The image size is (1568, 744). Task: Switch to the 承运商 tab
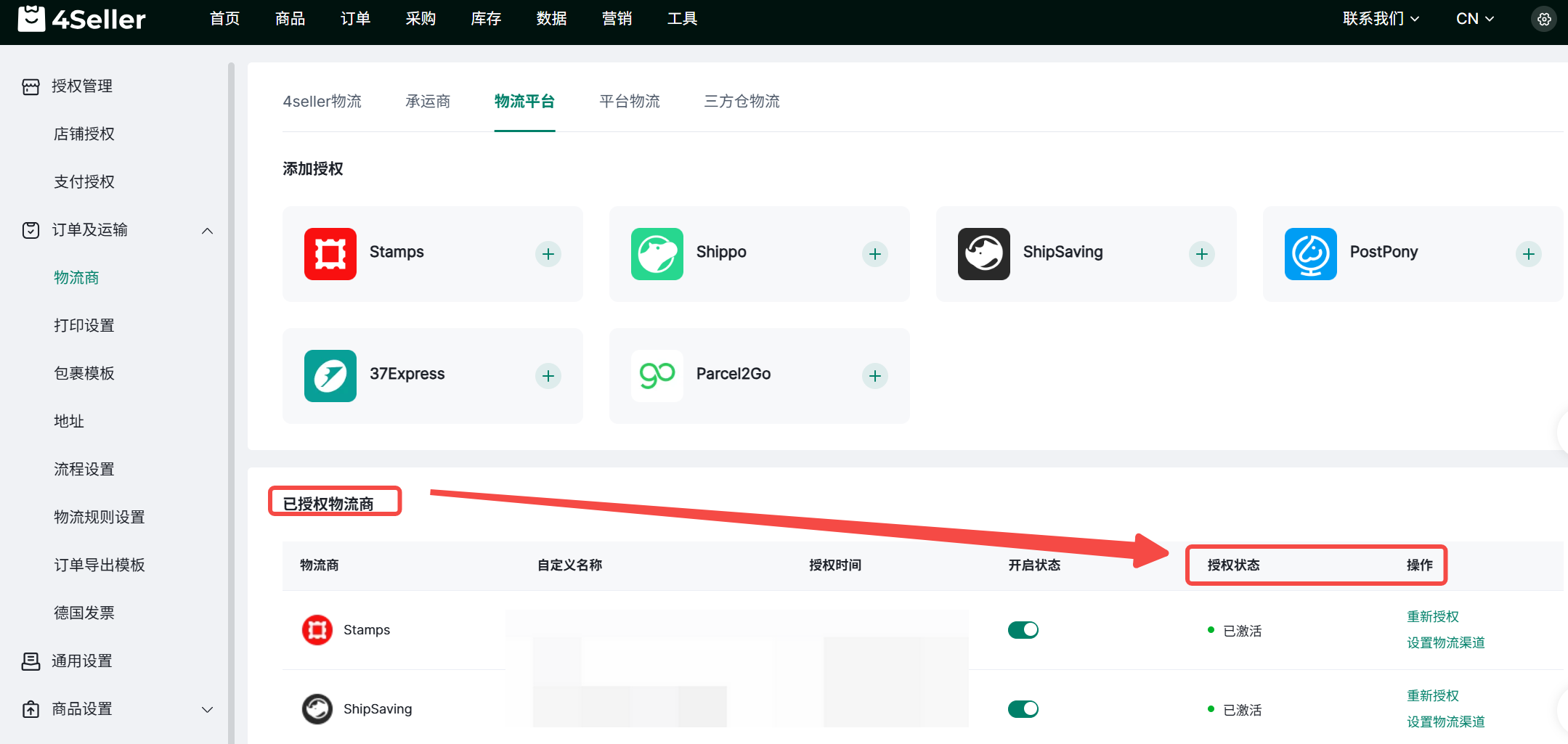[428, 102]
